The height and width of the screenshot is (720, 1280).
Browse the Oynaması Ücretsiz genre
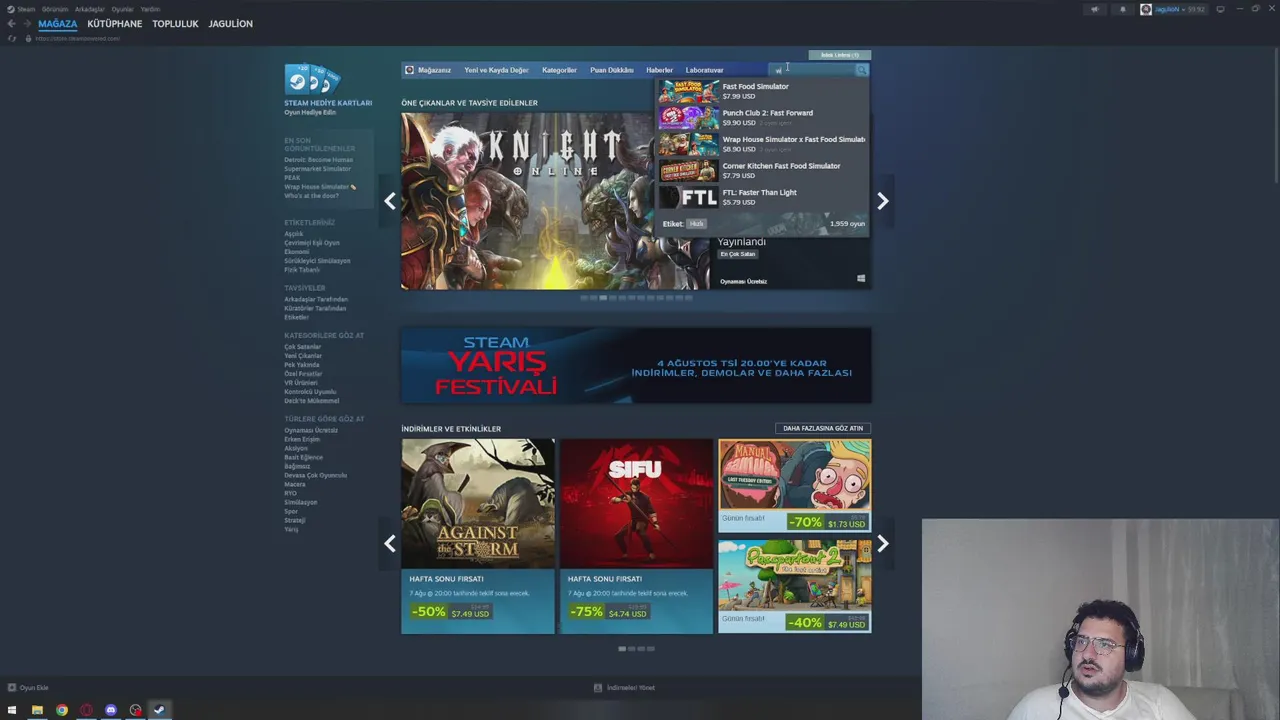click(x=311, y=430)
